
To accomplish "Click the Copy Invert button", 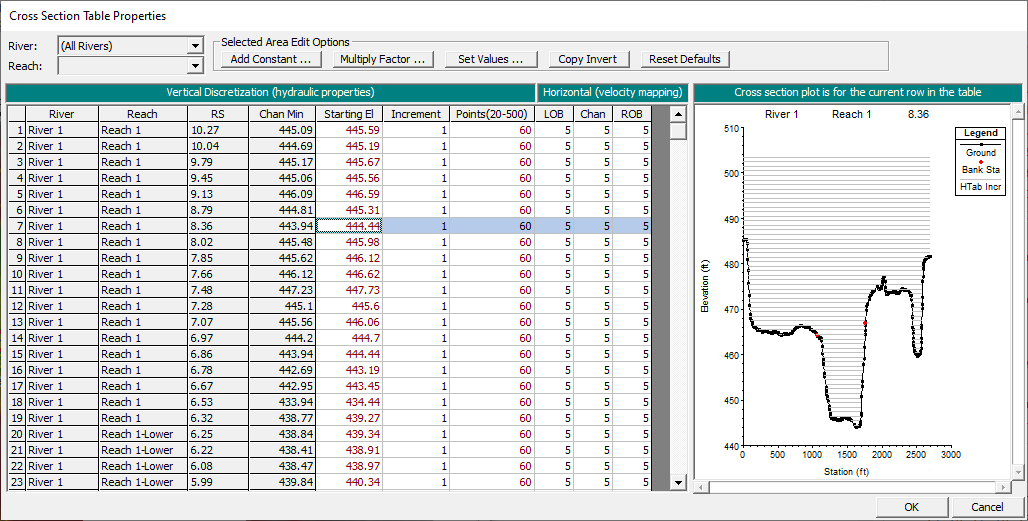I will coord(587,59).
